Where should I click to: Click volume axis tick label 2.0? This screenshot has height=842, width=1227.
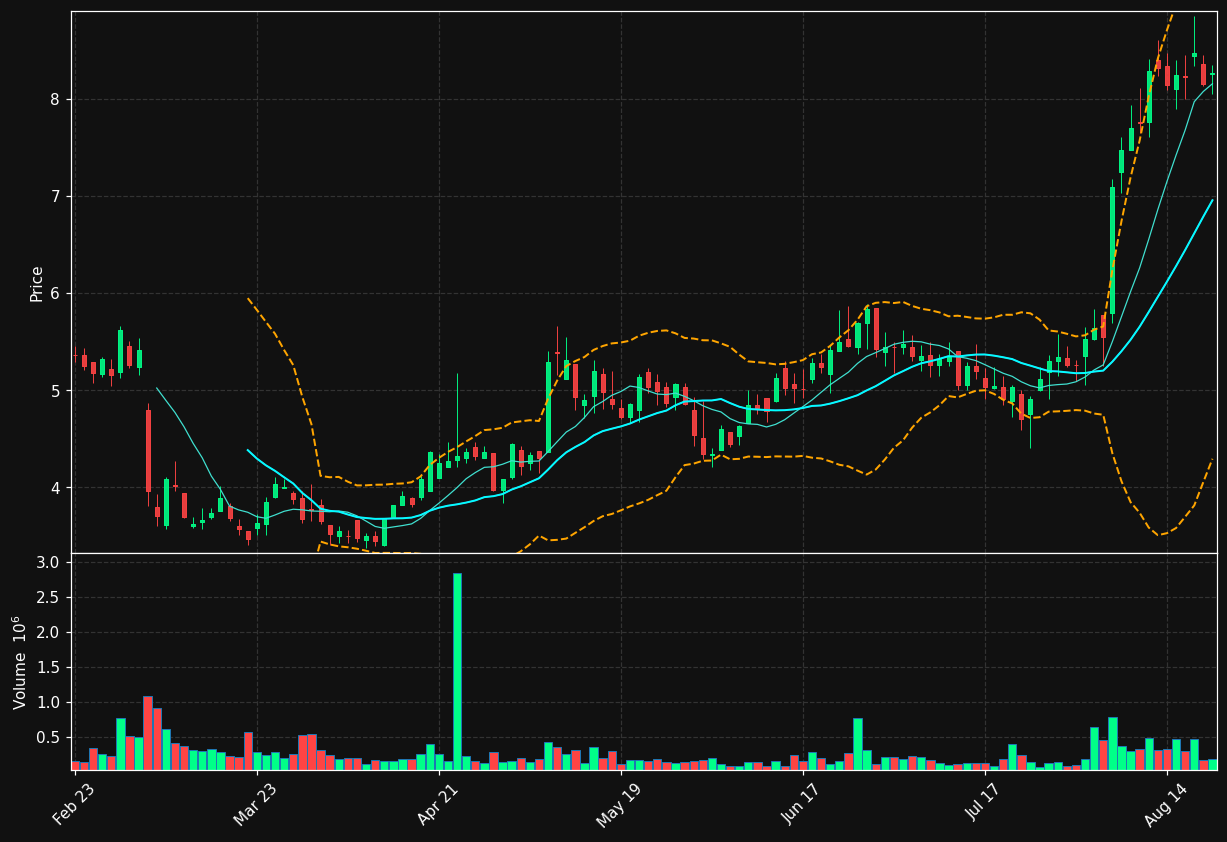pos(49,633)
